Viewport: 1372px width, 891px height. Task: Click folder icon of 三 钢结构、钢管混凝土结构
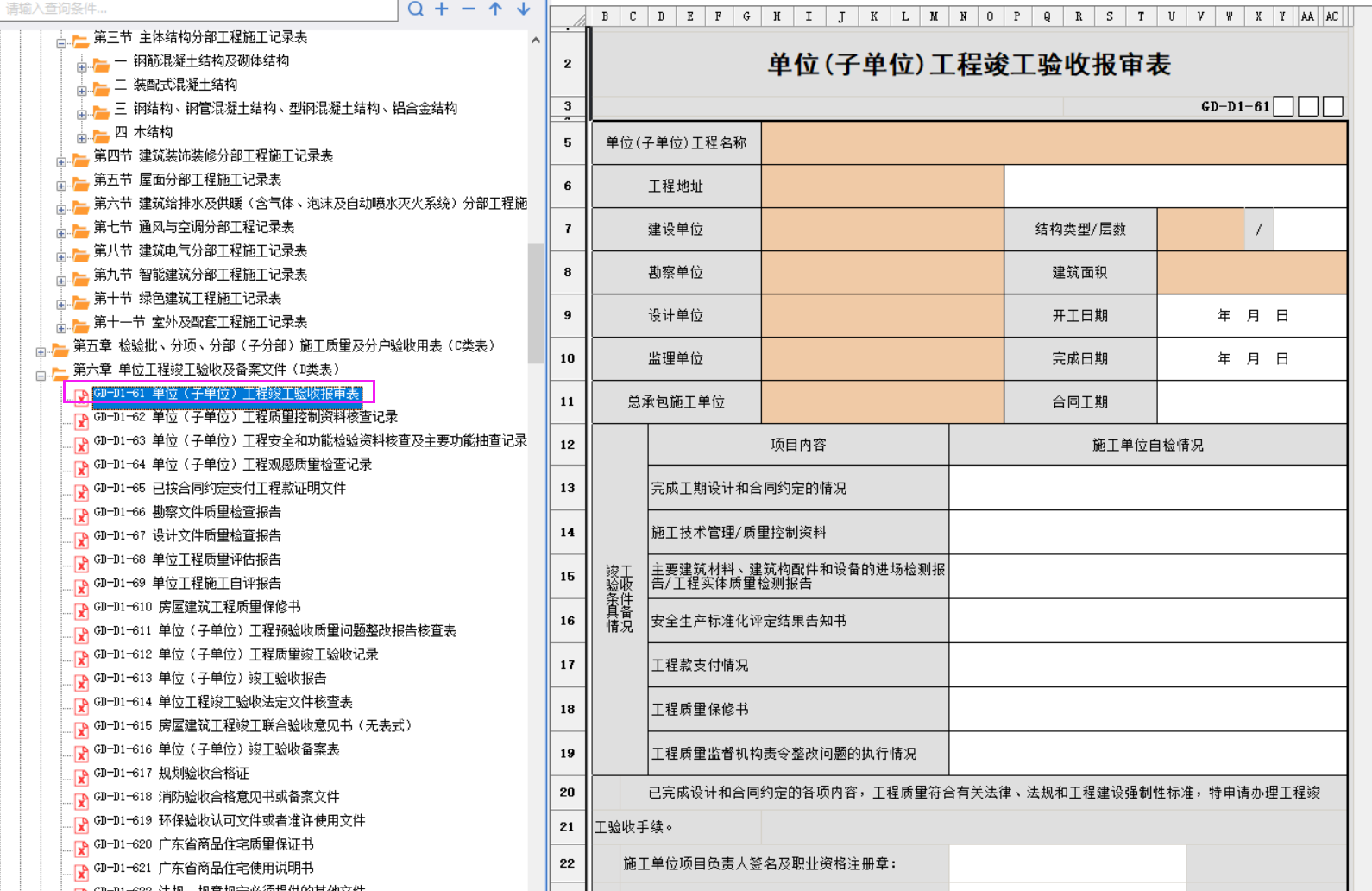[101, 111]
